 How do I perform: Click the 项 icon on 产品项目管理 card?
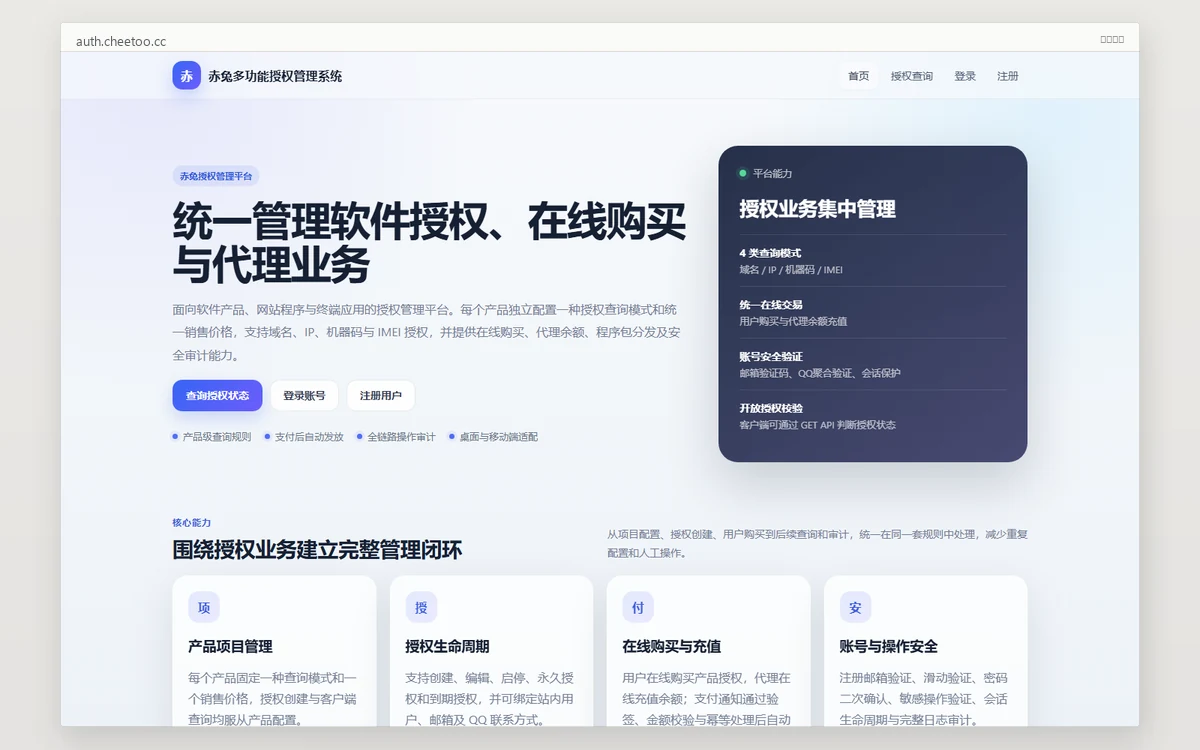click(x=204, y=607)
